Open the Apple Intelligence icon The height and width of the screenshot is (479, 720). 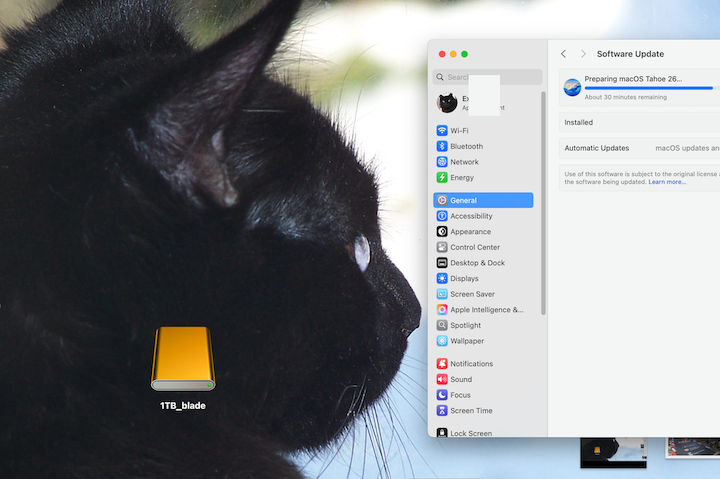[442, 310]
